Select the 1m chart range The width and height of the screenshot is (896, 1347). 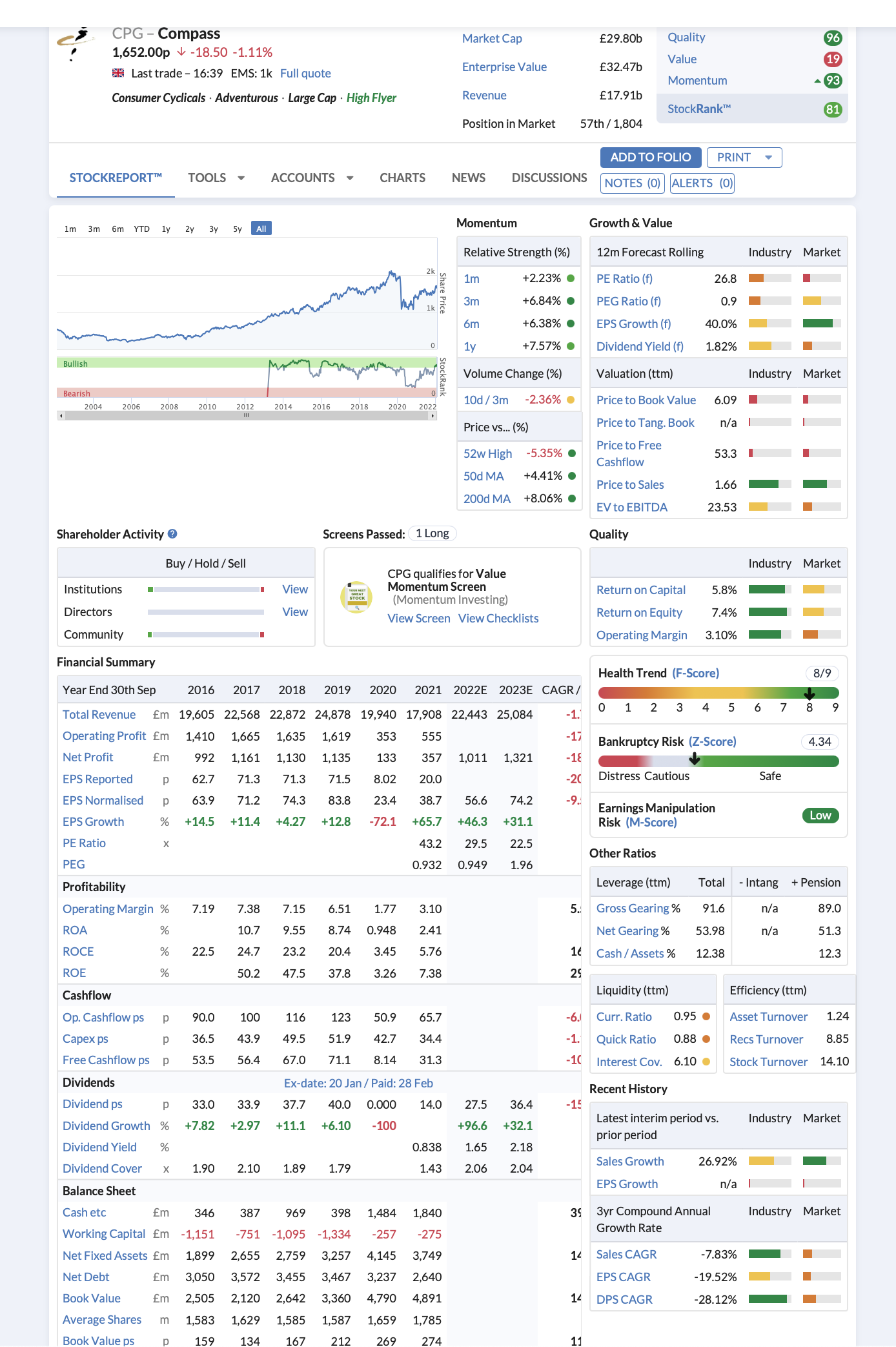point(70,229)
